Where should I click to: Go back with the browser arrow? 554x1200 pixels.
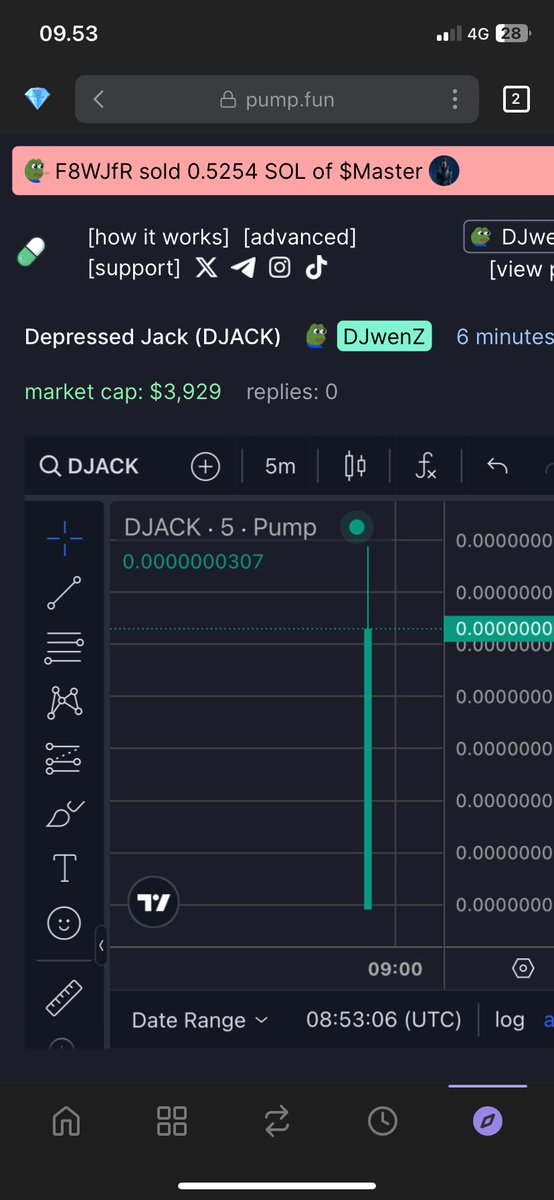98,99
